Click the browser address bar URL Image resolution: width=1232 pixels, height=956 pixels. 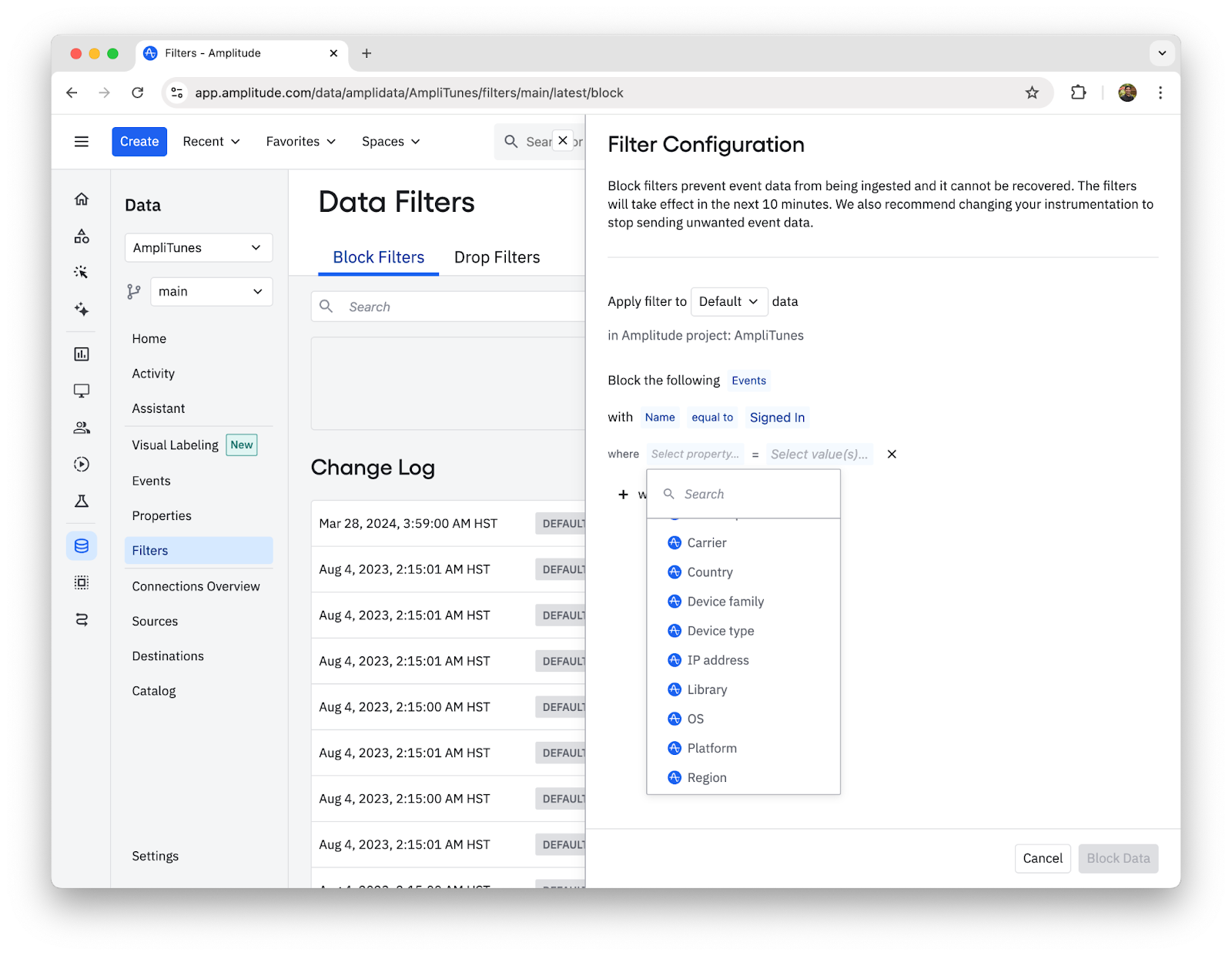click(x=409, y=93)
